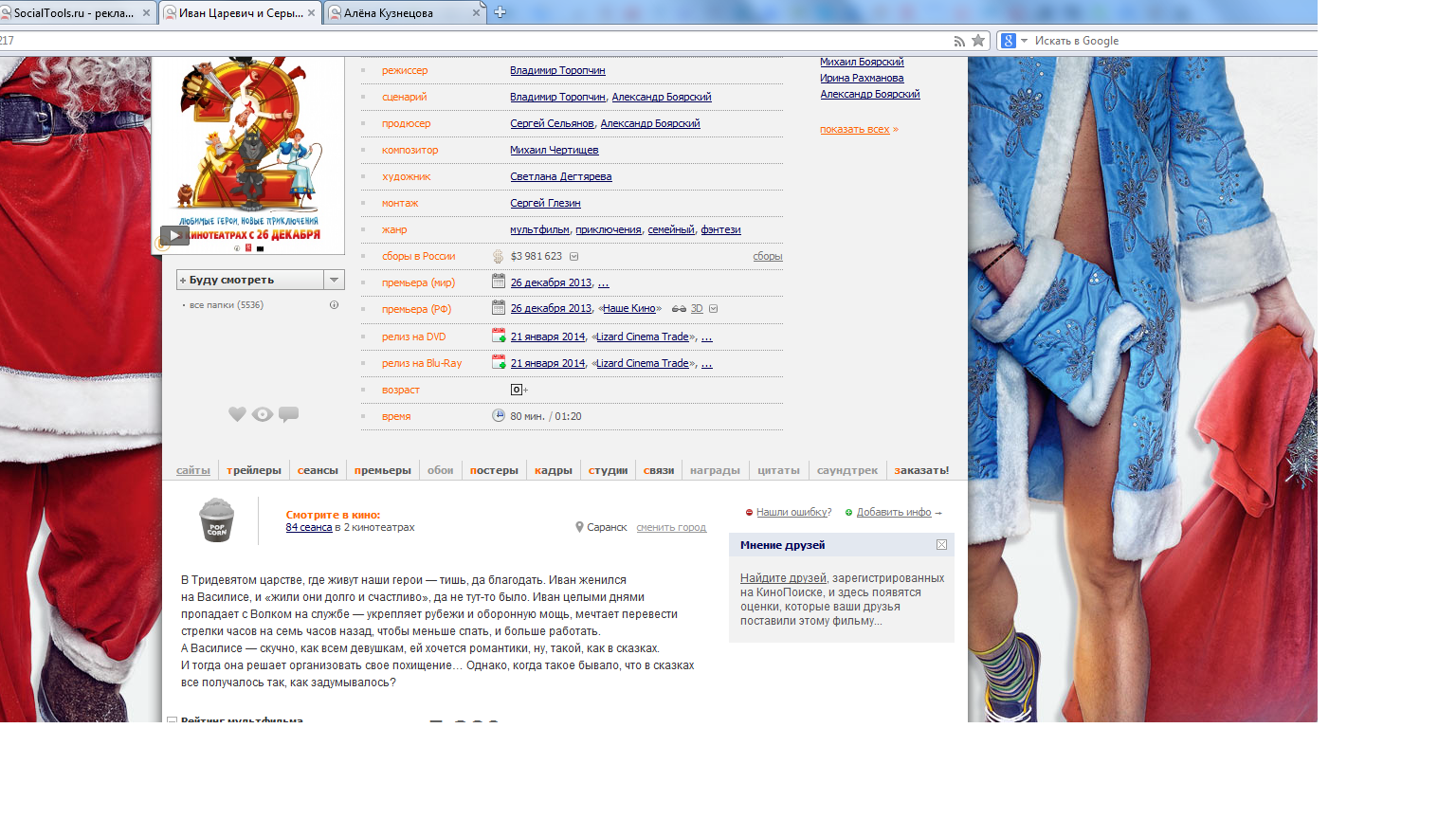
Task: Switch to the SocialTools.ru browser tab
Action: coord(74,13)
